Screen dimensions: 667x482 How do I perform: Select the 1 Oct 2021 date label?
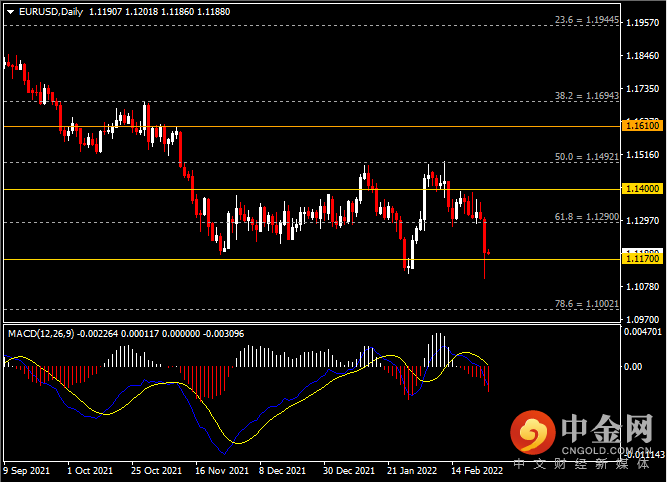click(x=90, y=471)
